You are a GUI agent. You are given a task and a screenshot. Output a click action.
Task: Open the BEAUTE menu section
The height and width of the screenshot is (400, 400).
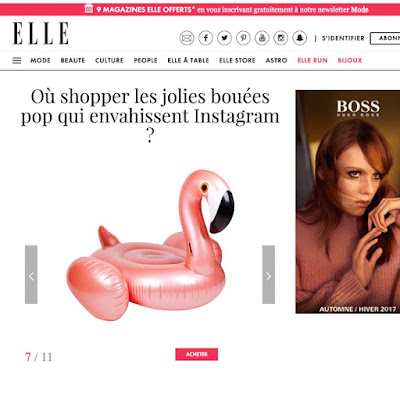click(73, 60)
